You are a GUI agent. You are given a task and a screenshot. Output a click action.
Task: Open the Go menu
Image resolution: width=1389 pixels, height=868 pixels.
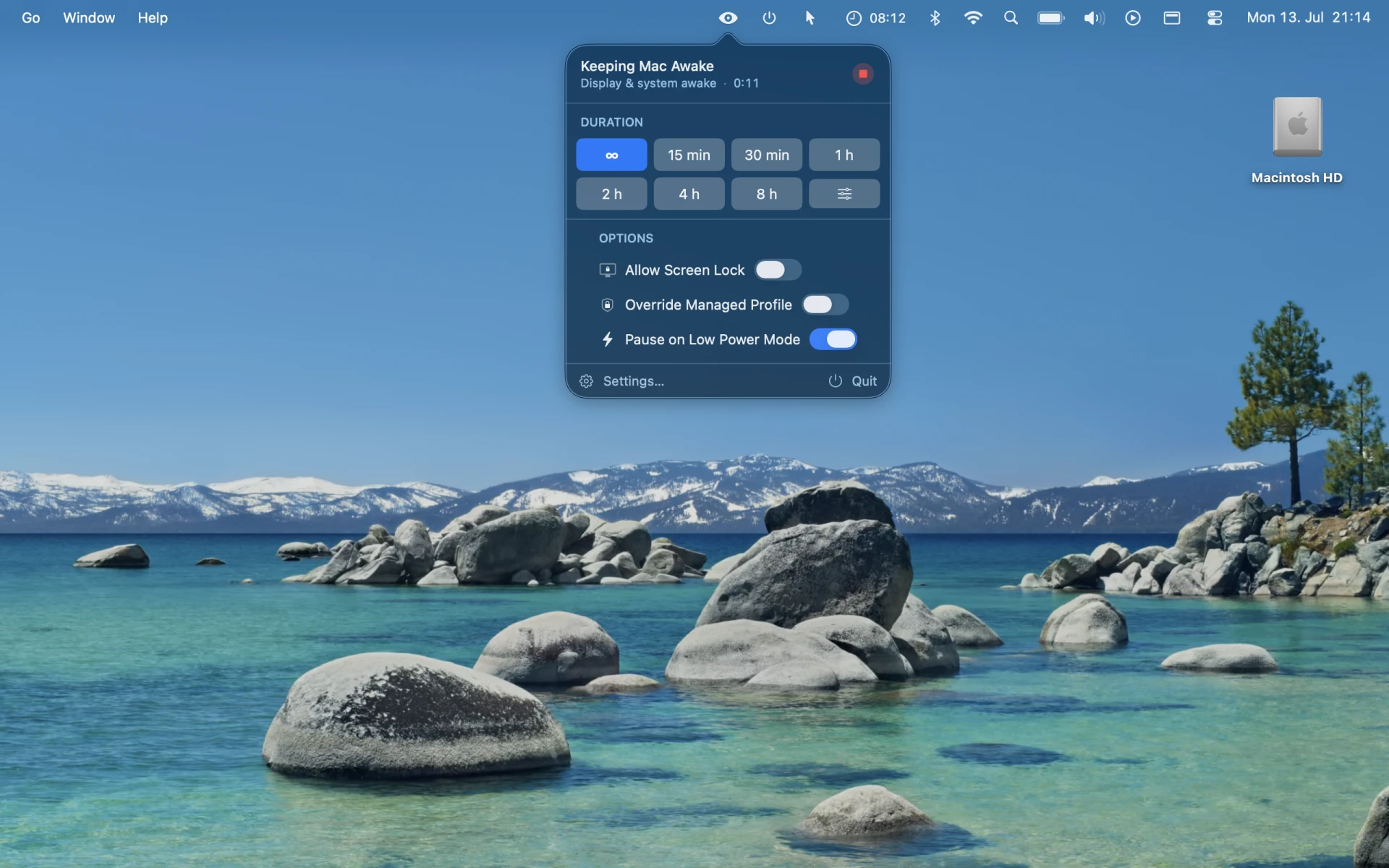tap(31, 18)
